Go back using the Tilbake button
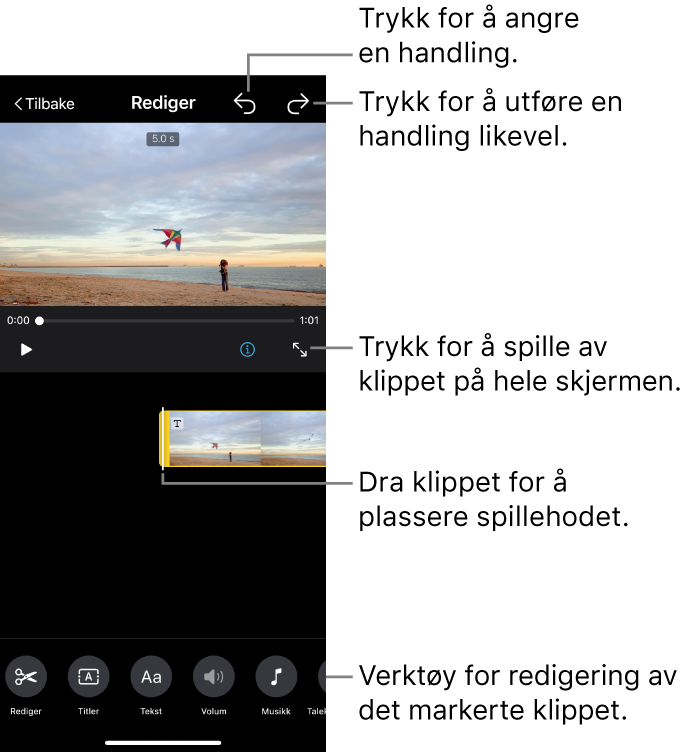The height and width of the screenshot is (753, 689). (44, 104)
